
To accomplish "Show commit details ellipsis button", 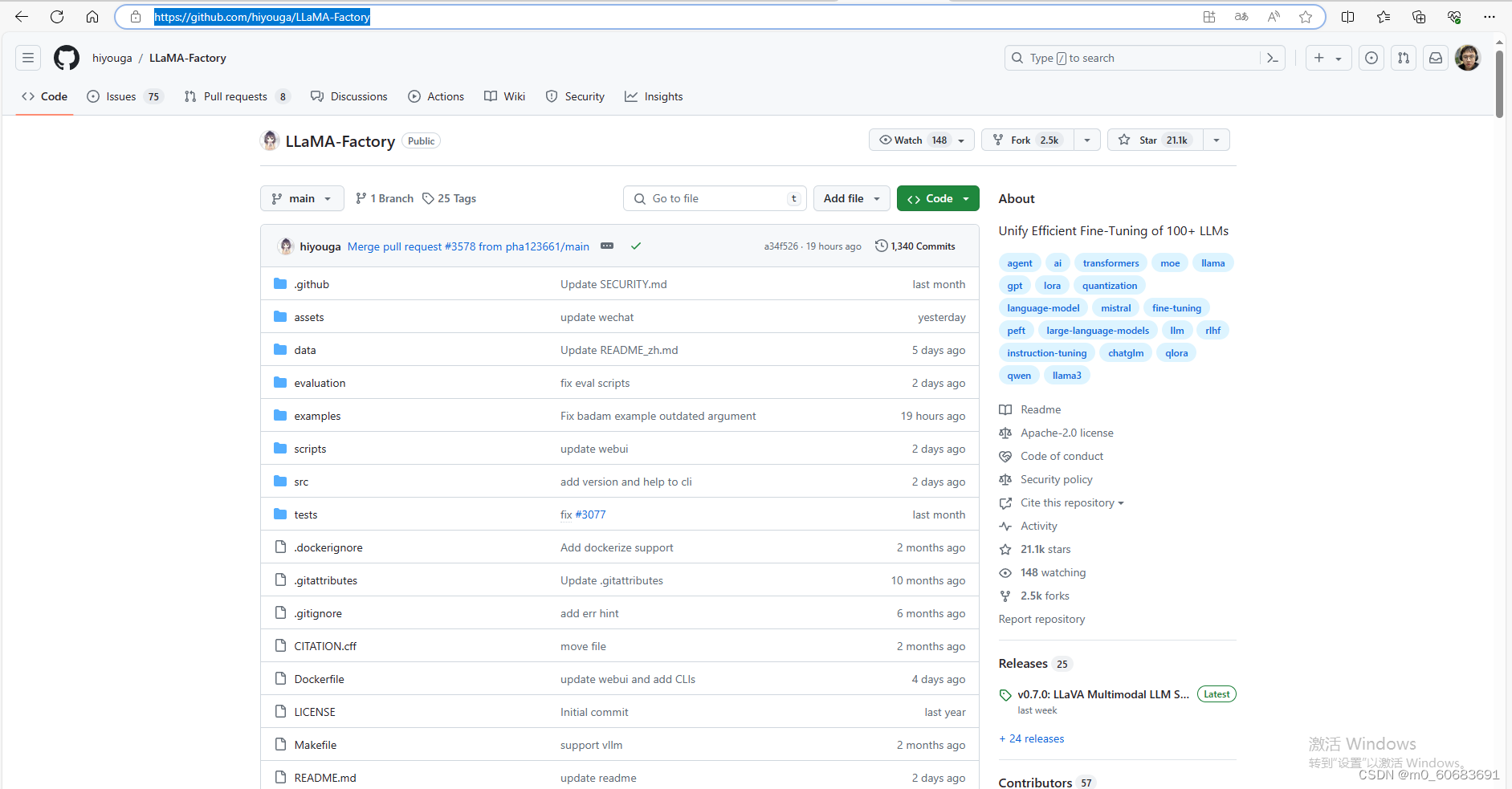I will 607,246.
